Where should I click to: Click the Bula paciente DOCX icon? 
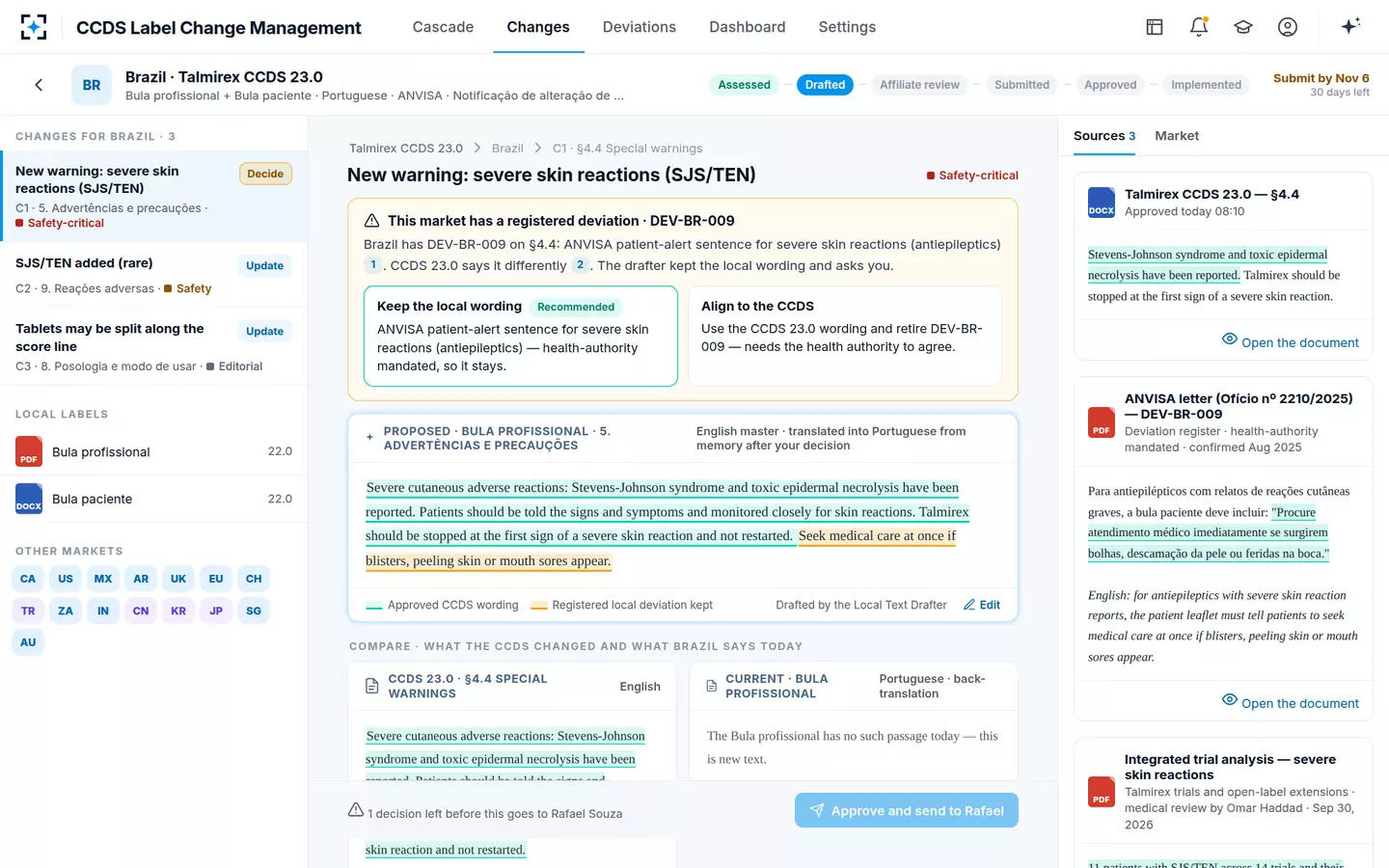click(x=29, y=499)
